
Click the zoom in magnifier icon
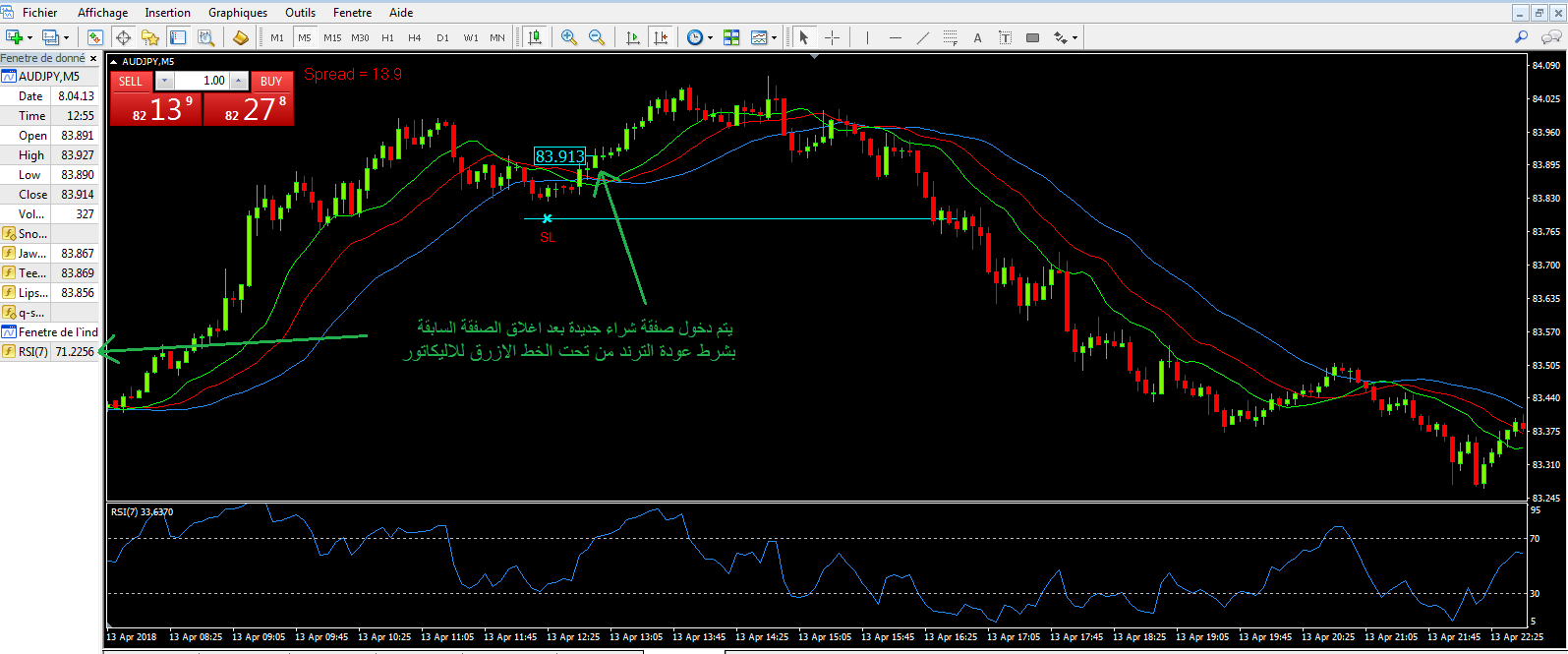click(568, 37)
